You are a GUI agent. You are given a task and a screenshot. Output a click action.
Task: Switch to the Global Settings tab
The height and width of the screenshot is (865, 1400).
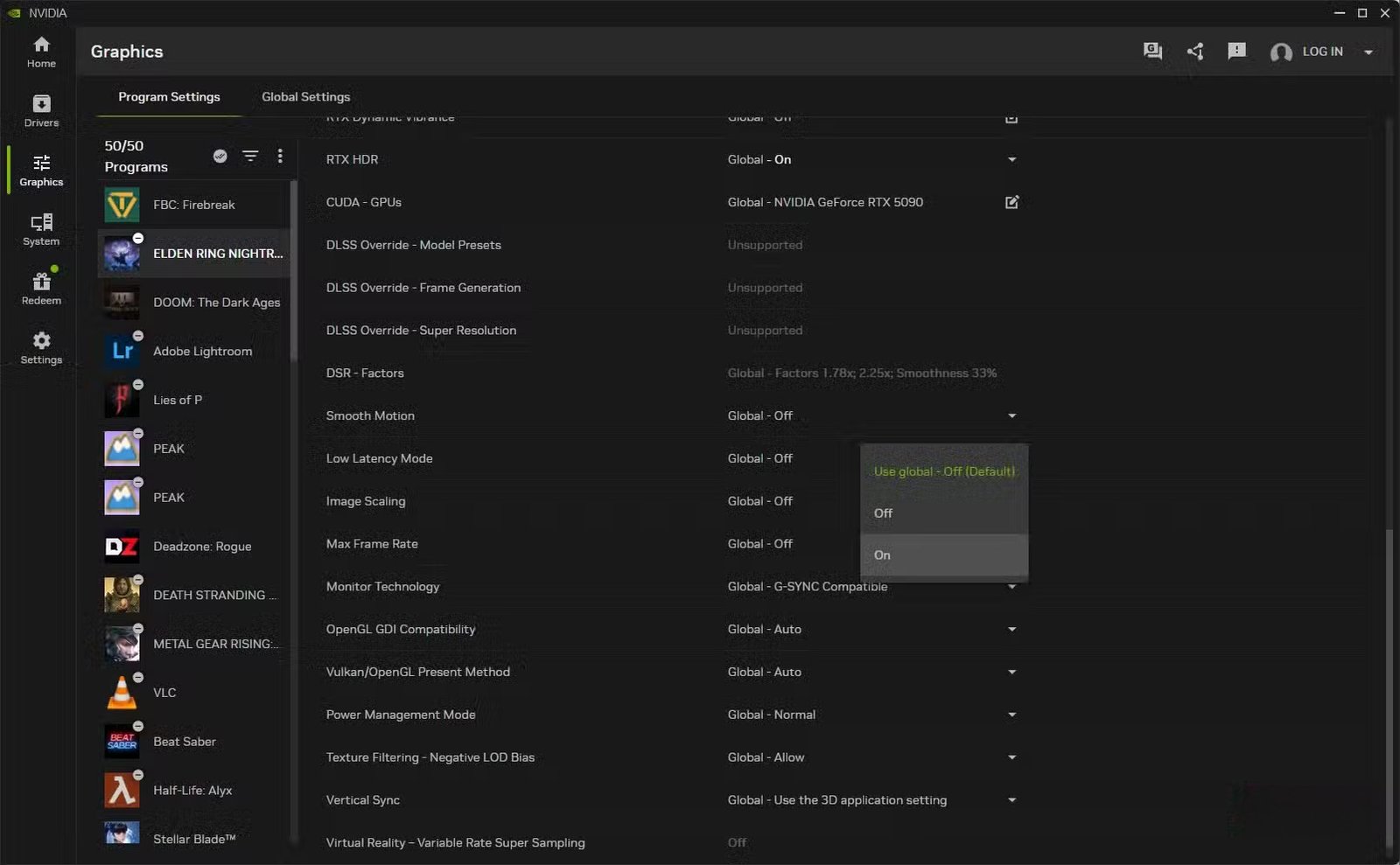(x=305, y=97)
